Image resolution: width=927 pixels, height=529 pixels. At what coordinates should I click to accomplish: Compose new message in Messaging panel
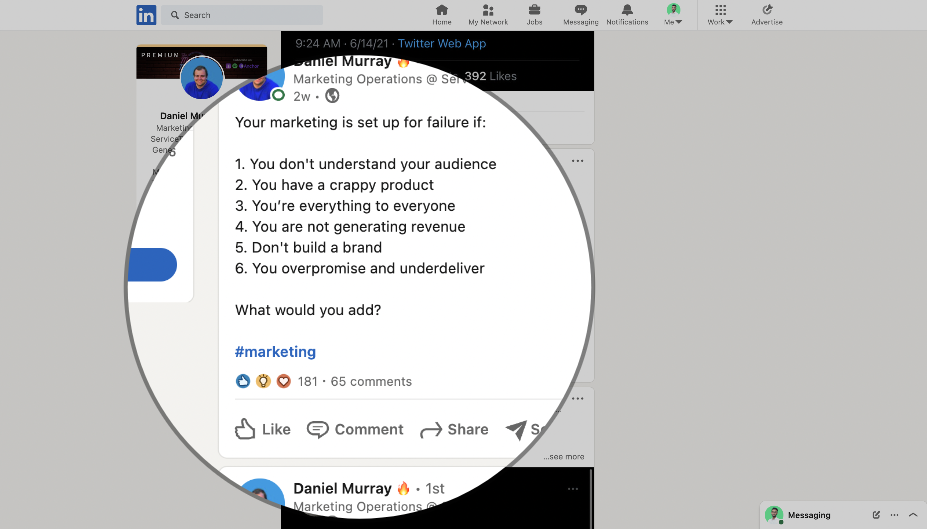[x=876, y=515]
